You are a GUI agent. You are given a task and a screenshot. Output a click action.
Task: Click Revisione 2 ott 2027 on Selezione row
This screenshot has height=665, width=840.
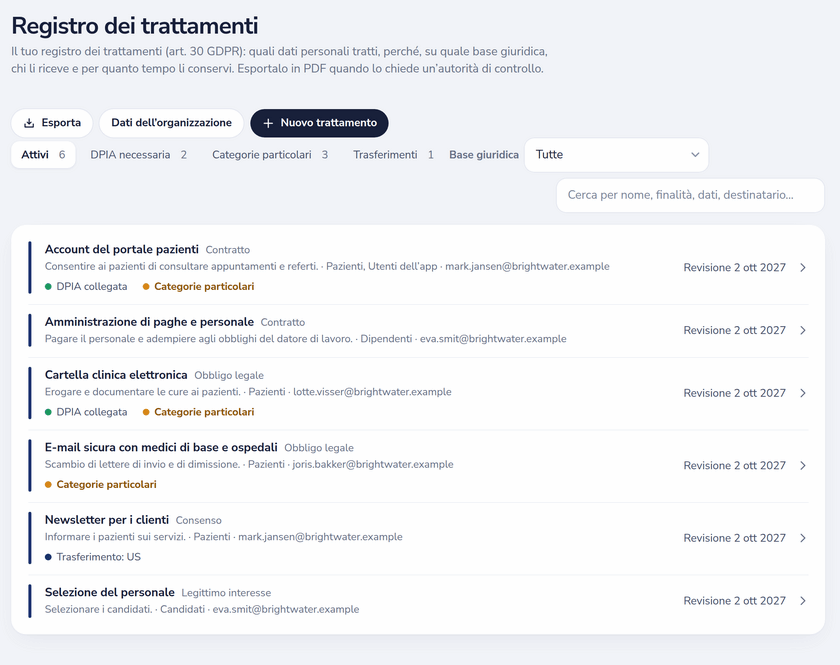(734, 601)
